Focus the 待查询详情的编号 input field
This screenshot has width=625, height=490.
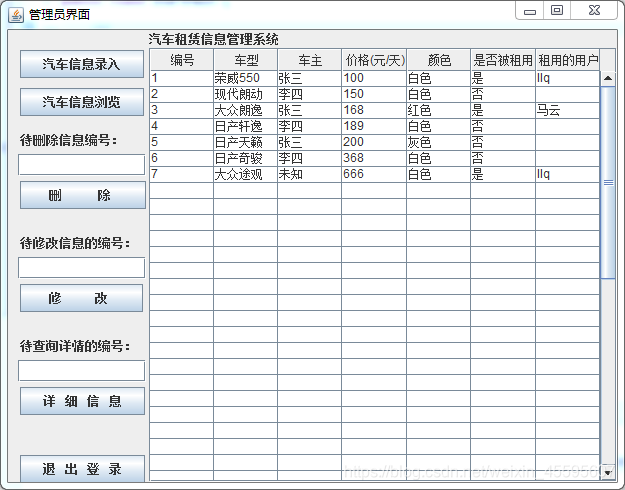click(x=81, y=371)
